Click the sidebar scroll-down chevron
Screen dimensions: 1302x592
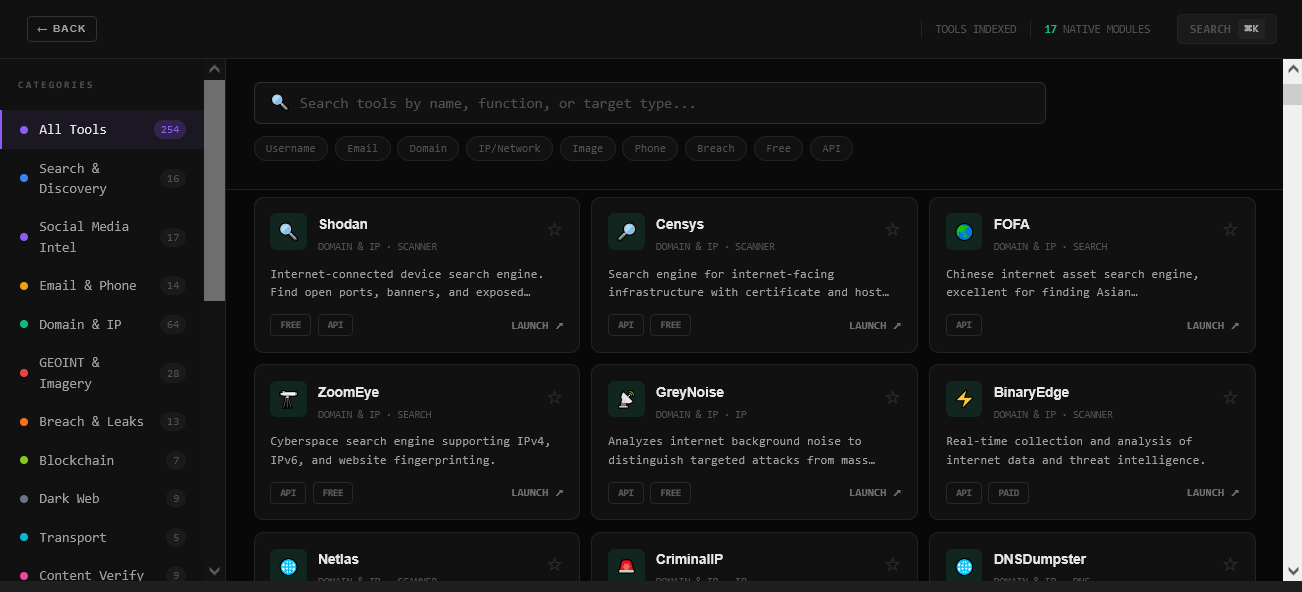214,571
